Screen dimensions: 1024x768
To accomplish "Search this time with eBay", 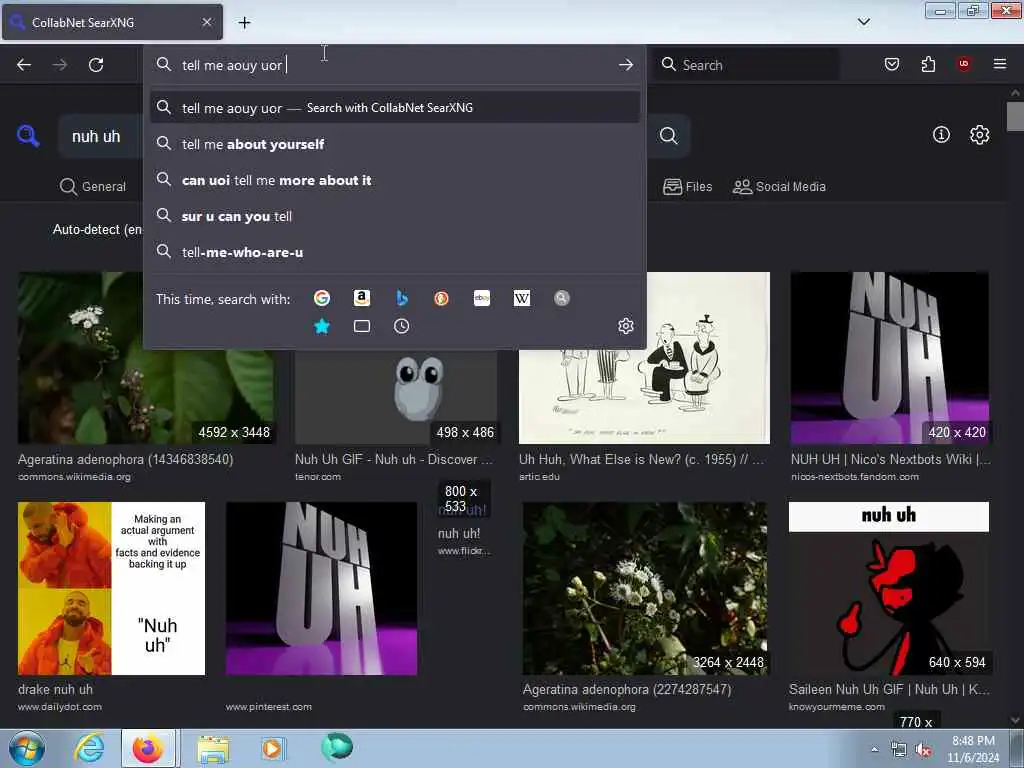I will pyautogui.click(x=482, y=298).
